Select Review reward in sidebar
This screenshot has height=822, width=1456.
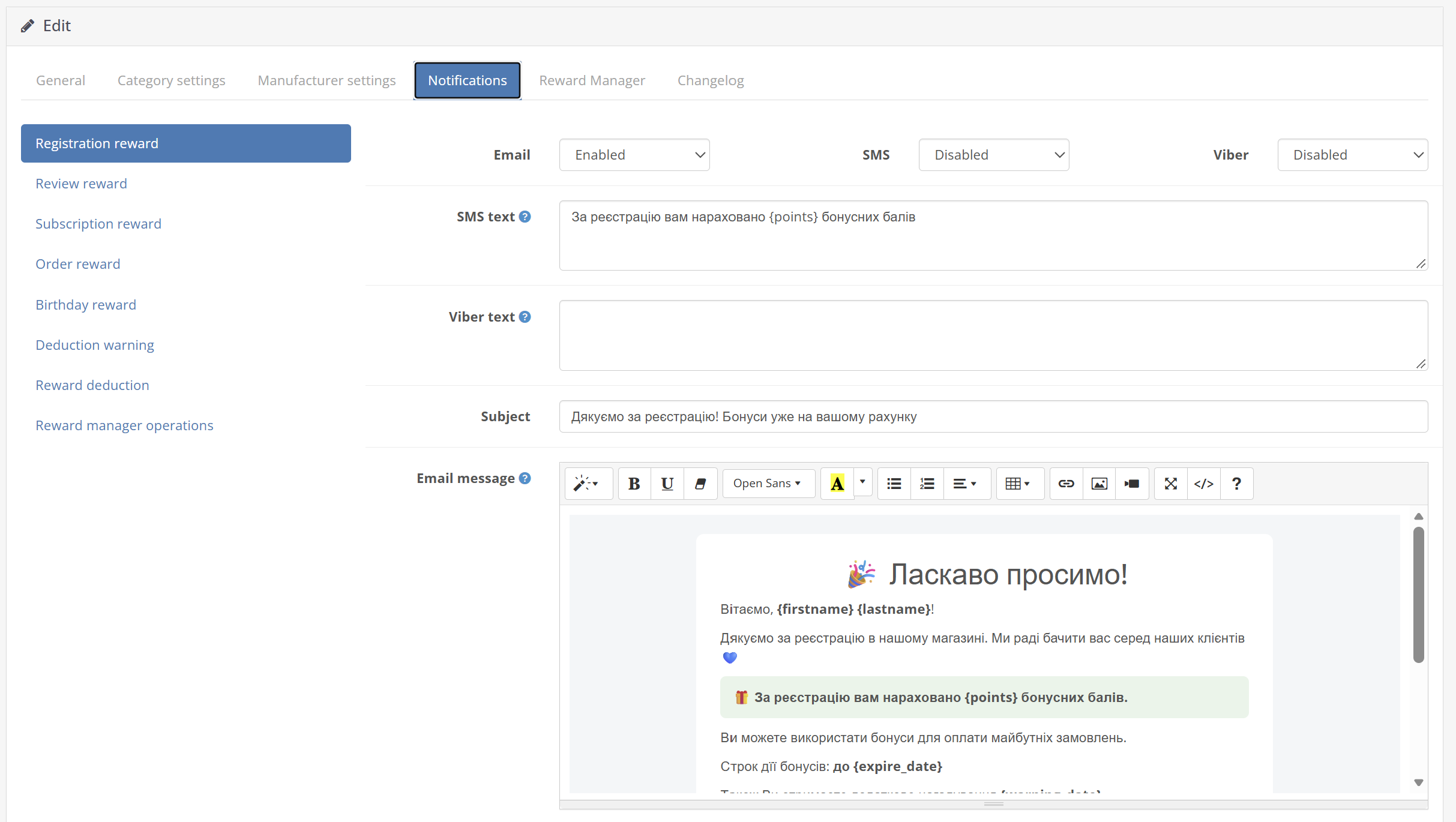pyautogui.click(x=186, y=184)
